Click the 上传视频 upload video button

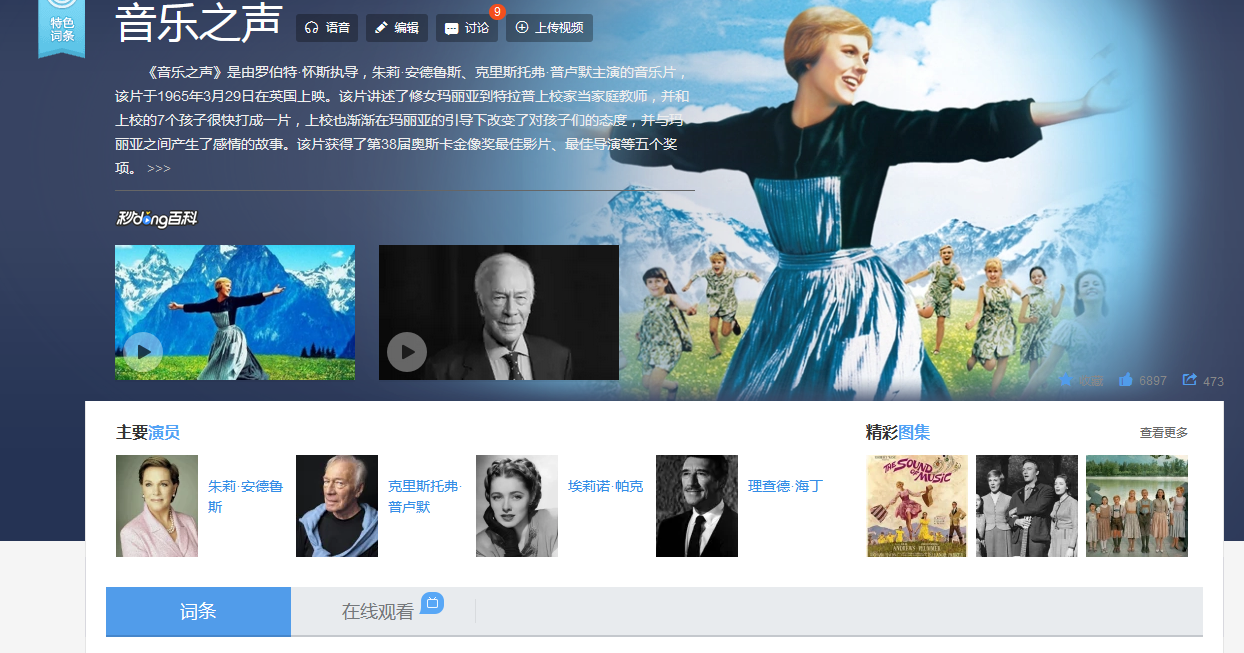click(549, 28)
